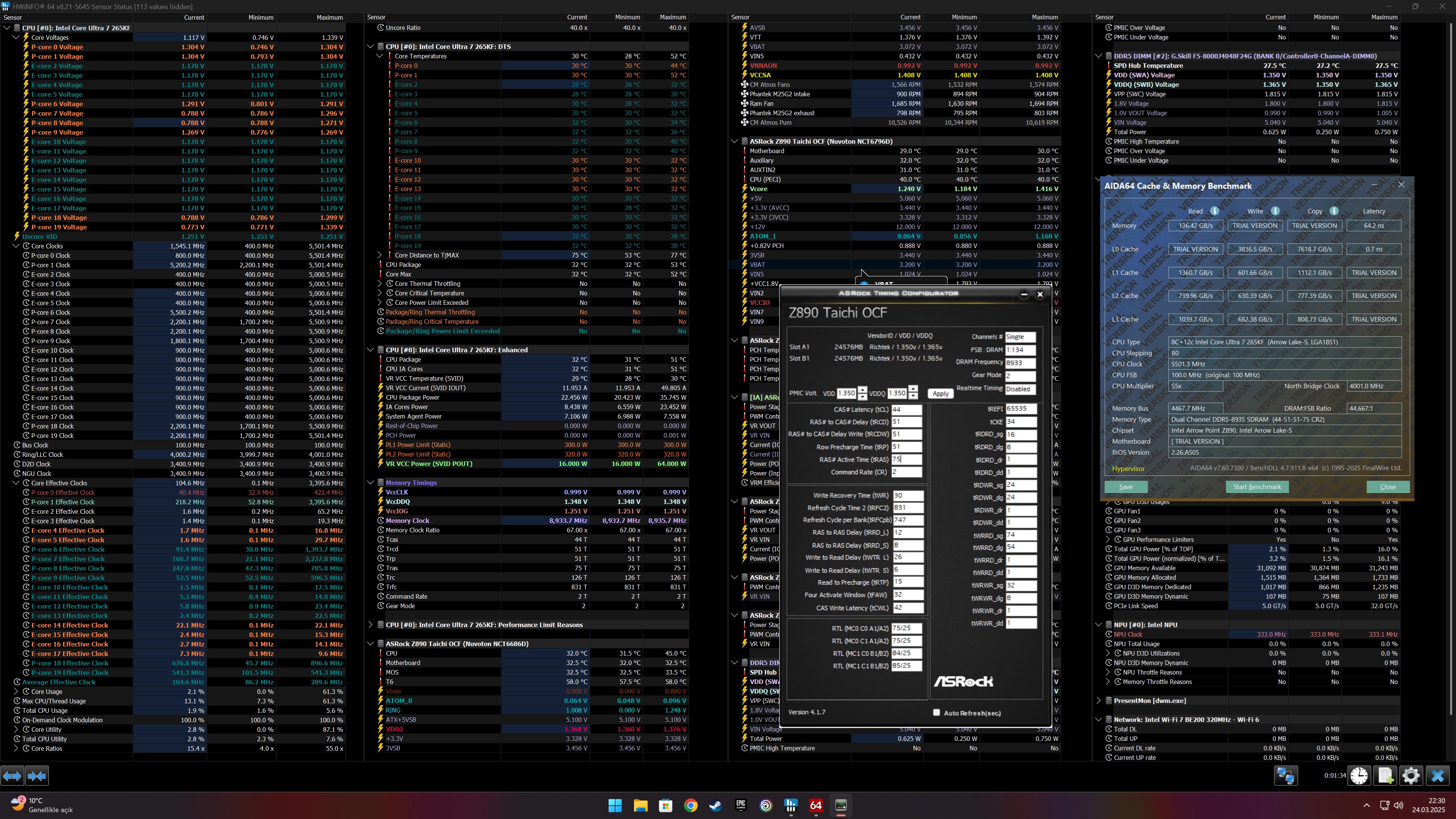Open weather widget showing 10°C

pyautogui.click(x=42, y=805)
